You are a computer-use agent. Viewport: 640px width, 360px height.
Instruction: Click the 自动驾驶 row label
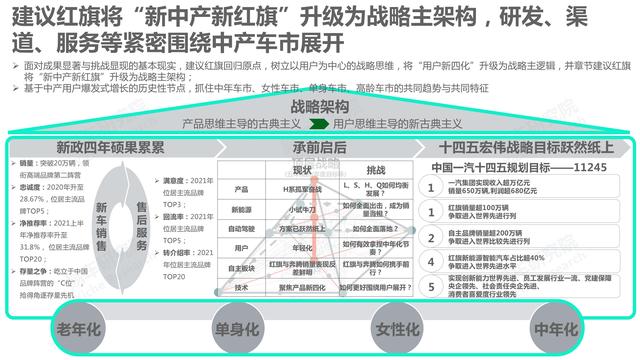click(242, 229)
